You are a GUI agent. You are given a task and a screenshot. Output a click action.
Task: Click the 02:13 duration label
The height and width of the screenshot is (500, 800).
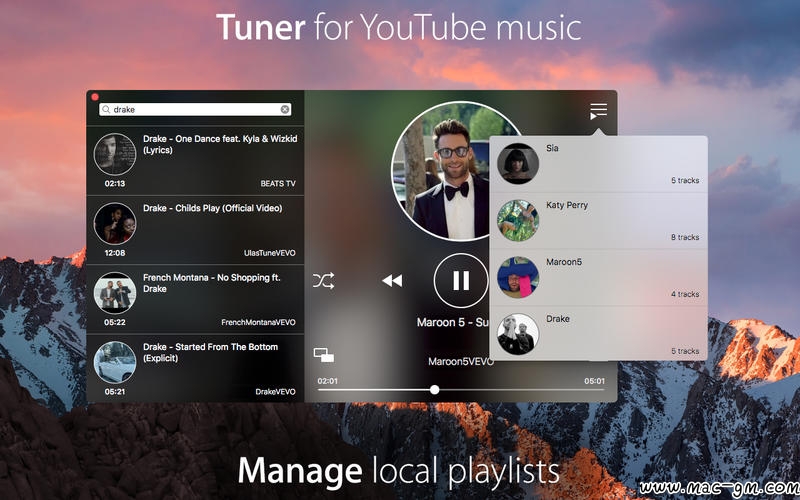click(x=115, y=184)
